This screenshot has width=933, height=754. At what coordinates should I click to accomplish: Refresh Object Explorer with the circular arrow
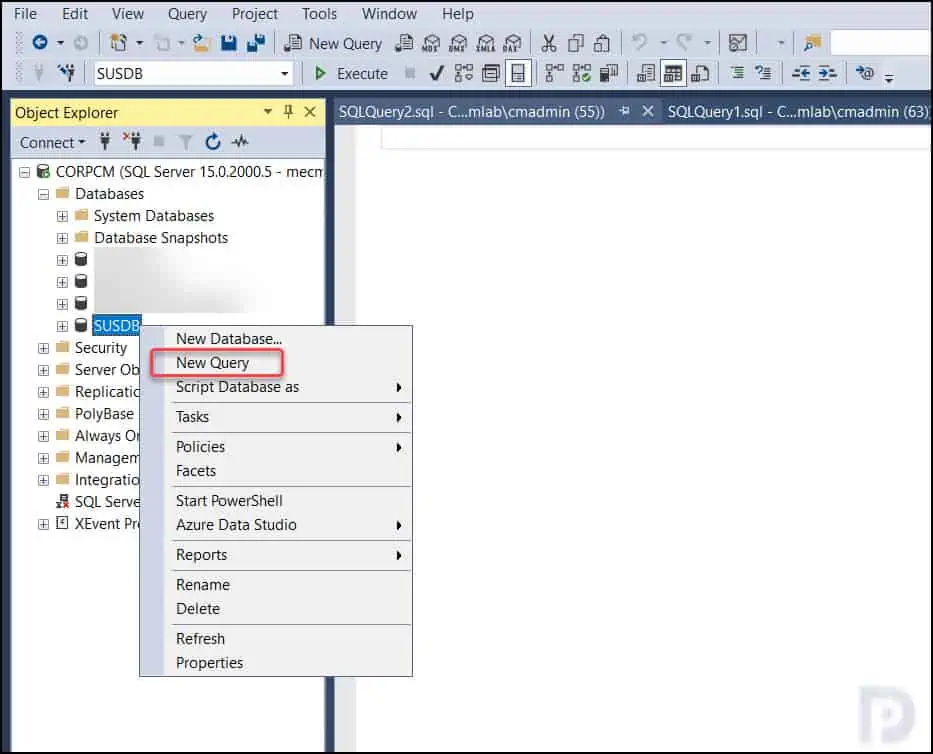point(213,142)
